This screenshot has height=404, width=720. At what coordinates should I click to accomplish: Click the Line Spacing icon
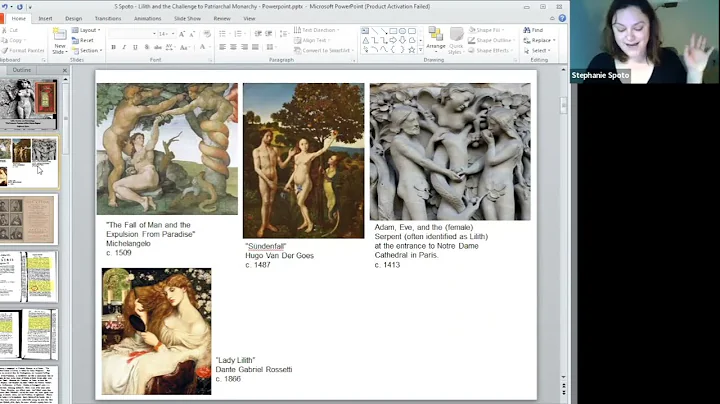tap(284, 34)
